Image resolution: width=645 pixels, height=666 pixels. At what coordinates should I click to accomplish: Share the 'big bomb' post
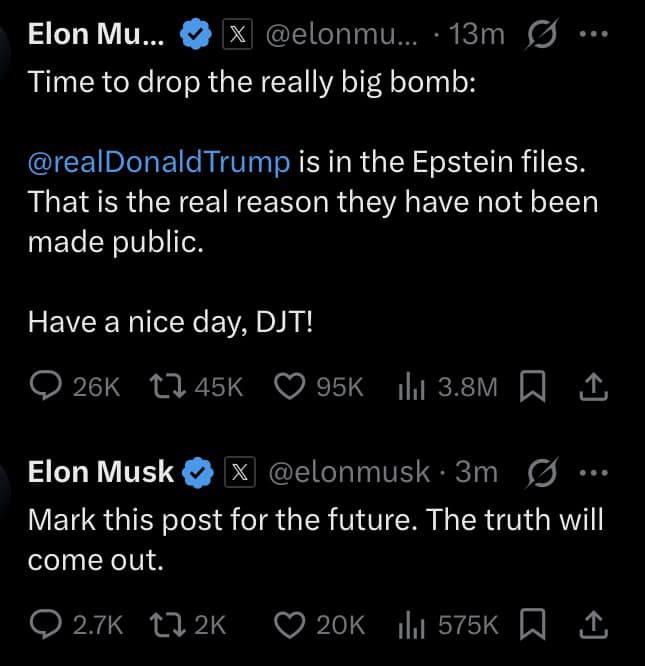coord(595,387)
